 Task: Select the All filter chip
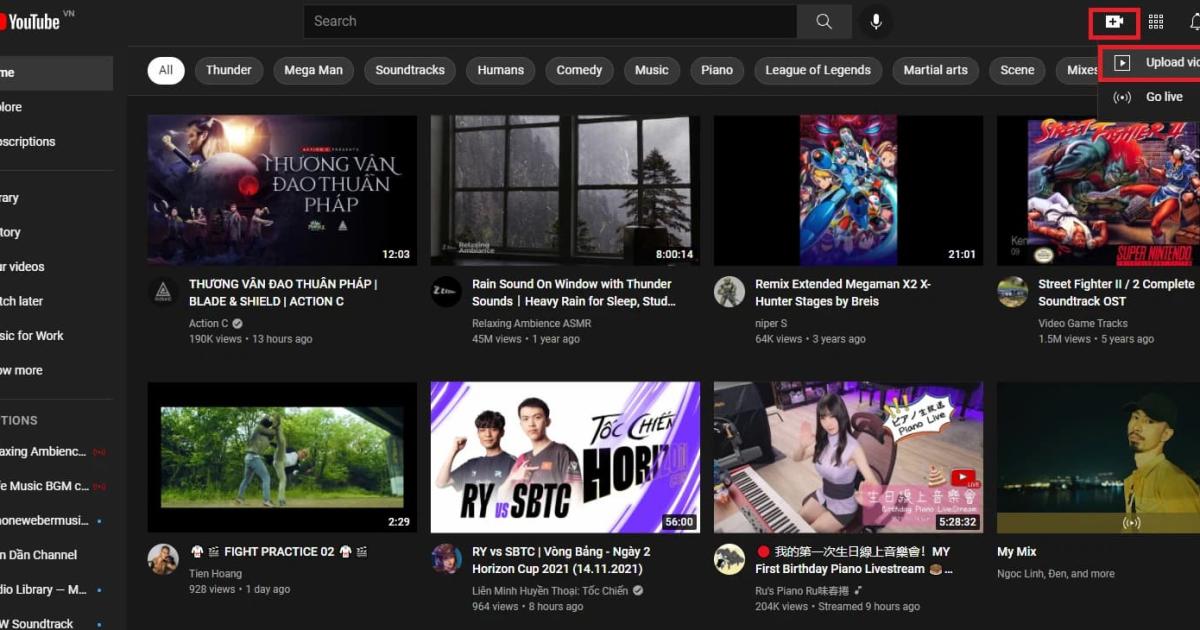pos(165,70)
